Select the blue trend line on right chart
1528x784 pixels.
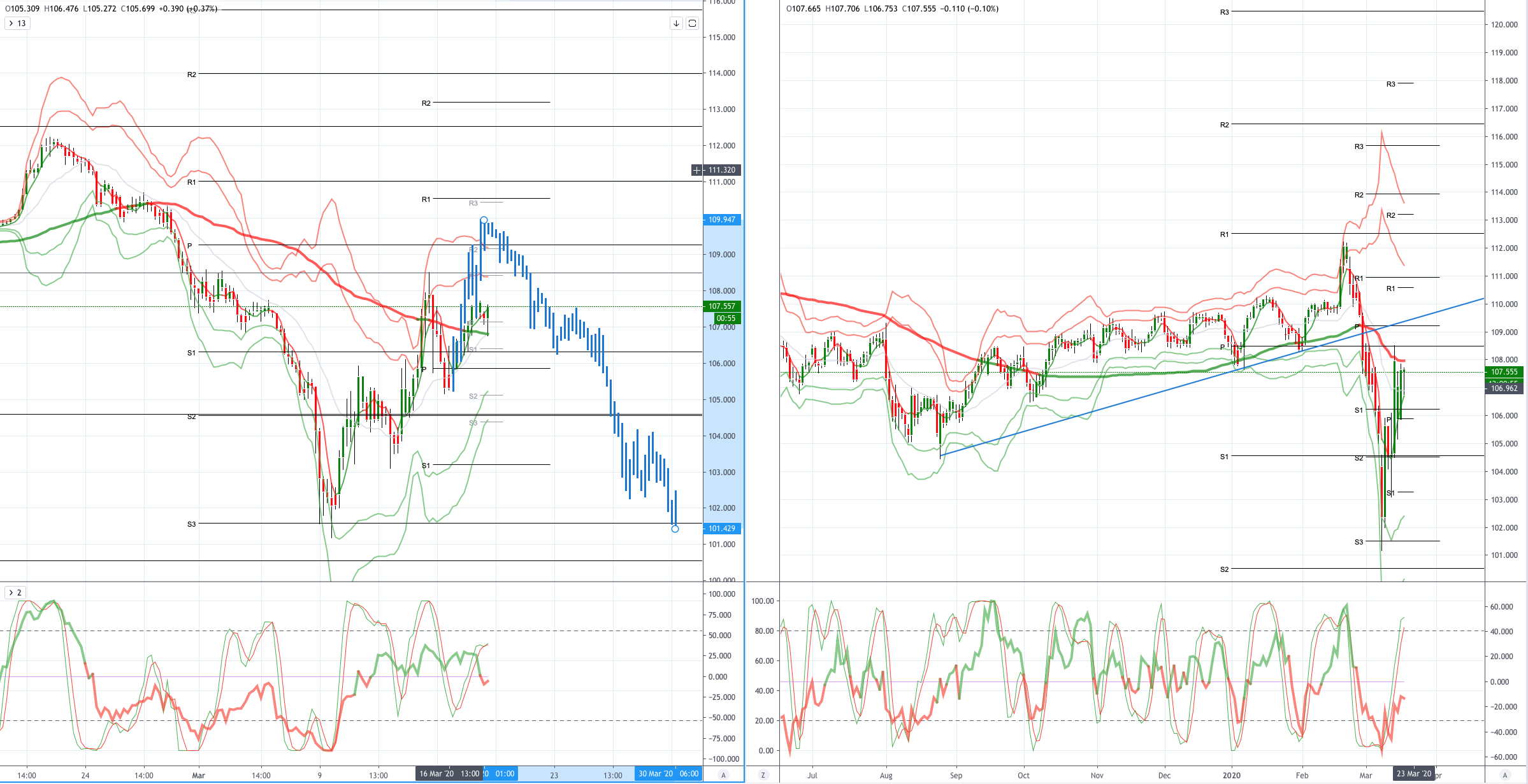pos(1211,377)
